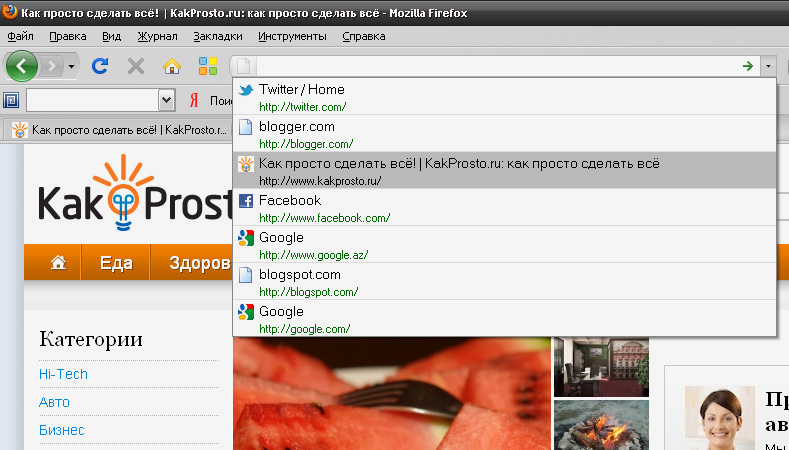The image size is (789, 450).
Task: Click the grey stop loading X icon
Action: 136,66
